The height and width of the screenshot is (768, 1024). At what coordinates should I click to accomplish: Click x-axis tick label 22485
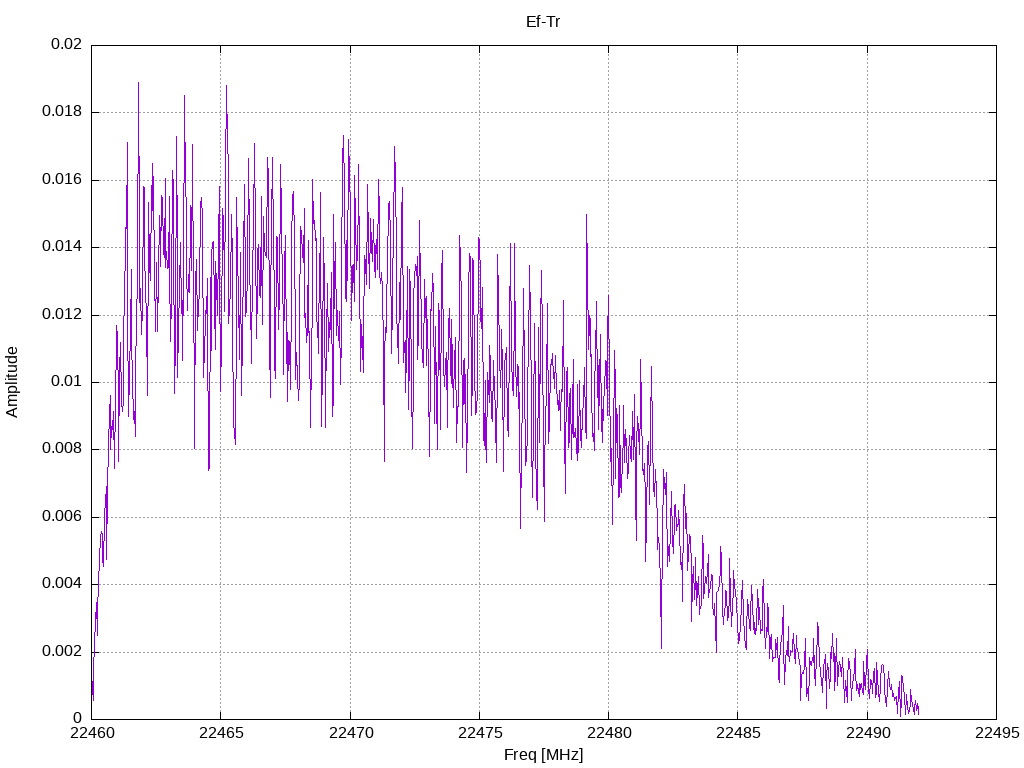[x=738, y=733]
